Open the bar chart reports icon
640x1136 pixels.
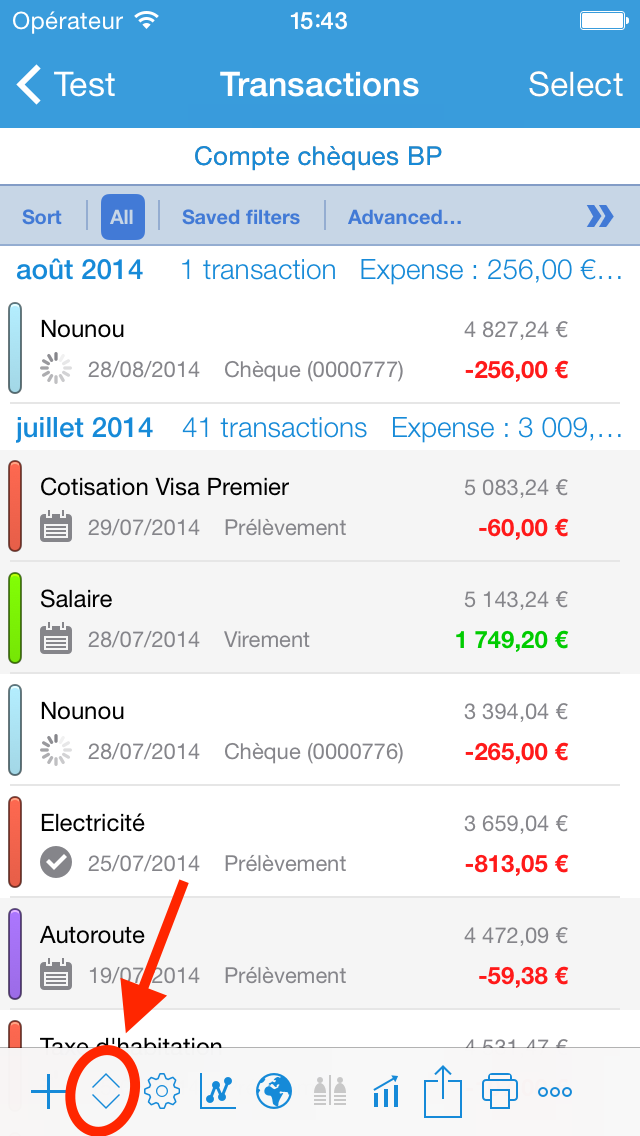point(385,1090)
